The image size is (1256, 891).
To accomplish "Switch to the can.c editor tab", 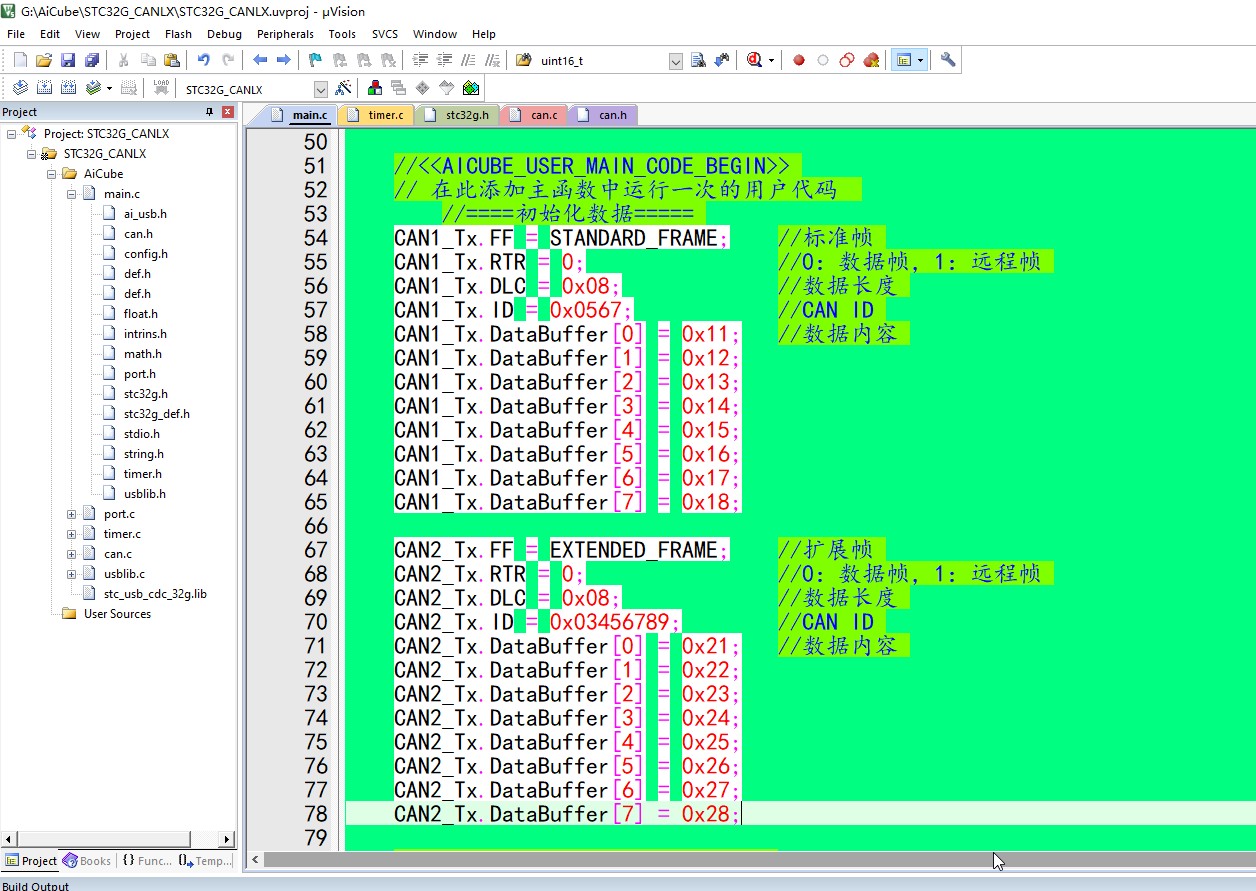I will click(x=543, y=115).
